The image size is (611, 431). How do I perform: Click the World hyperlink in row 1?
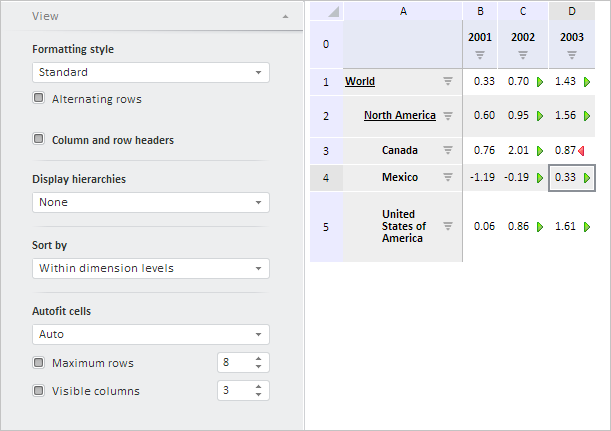tap(360, 82)
